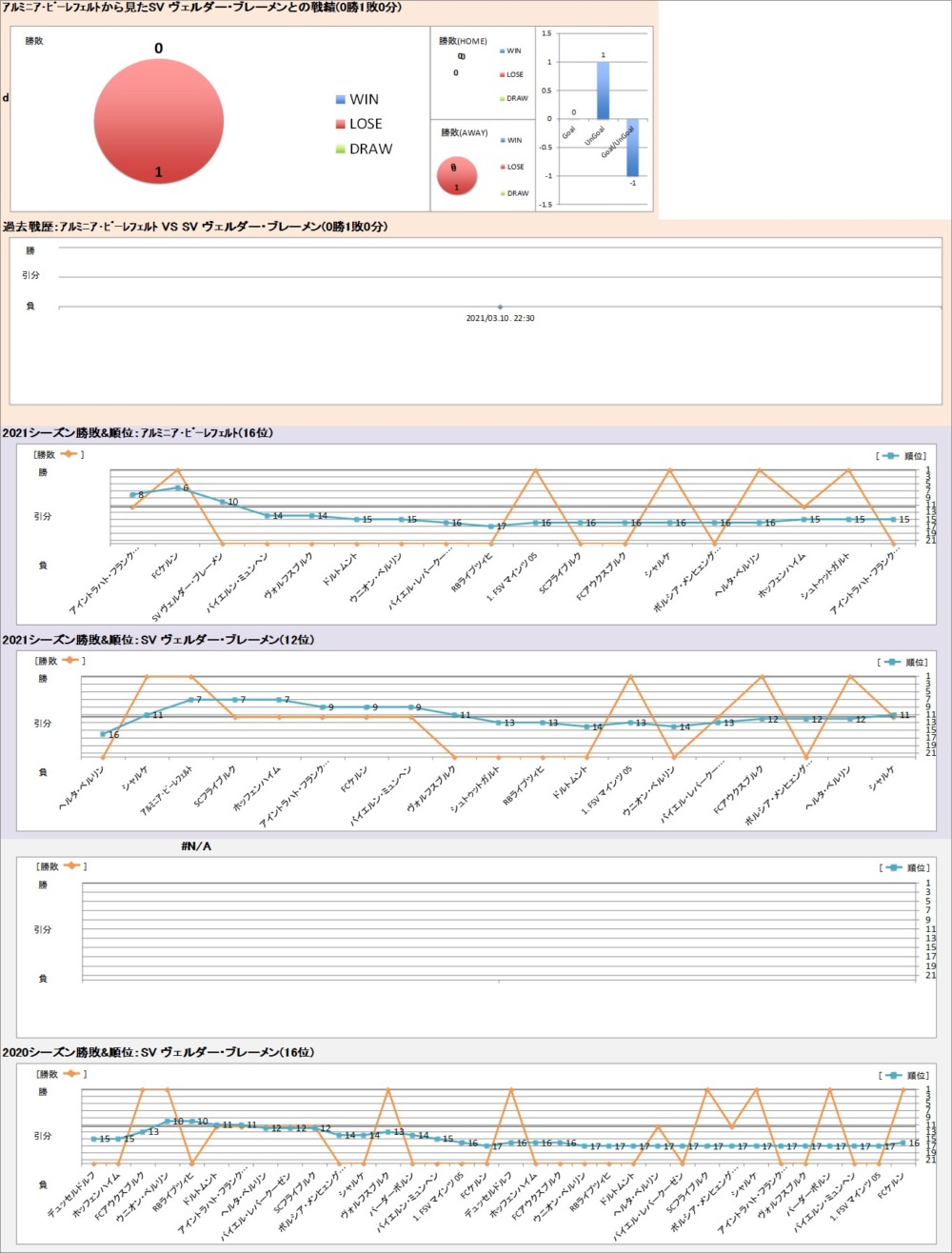The height and width of the screenshot is (1253, 952).
Task: Select rank 17 point in Bielefeld 2021 chart
Action: 491,527
